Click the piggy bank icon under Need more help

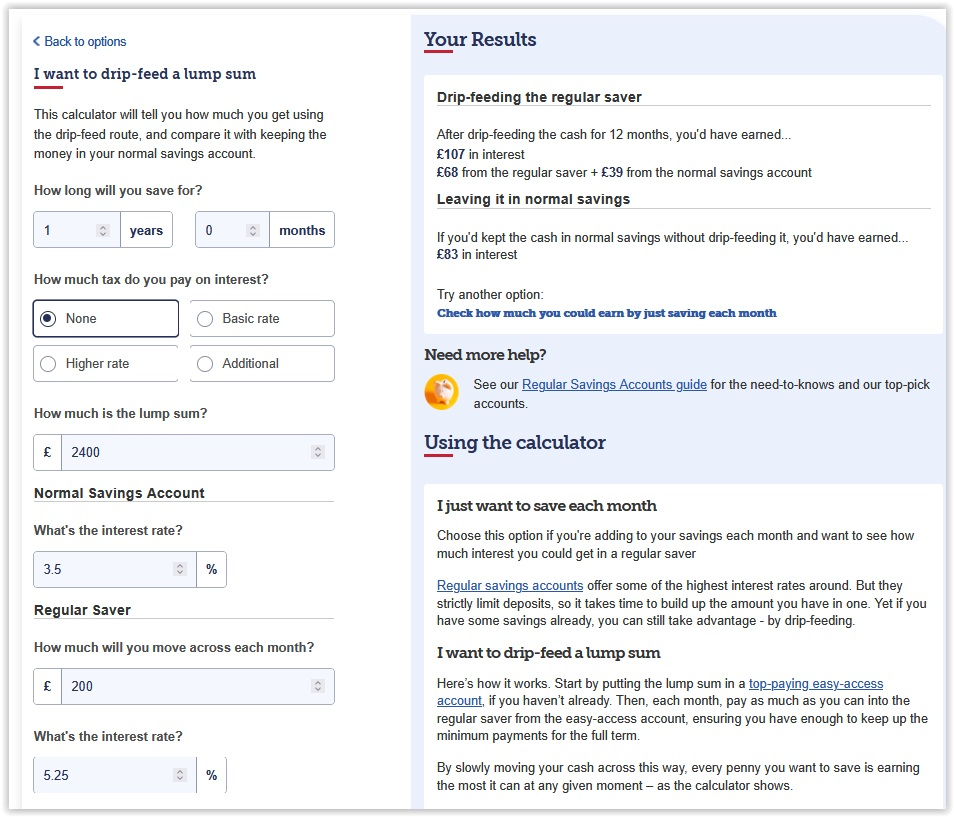[x=442, y=392]
